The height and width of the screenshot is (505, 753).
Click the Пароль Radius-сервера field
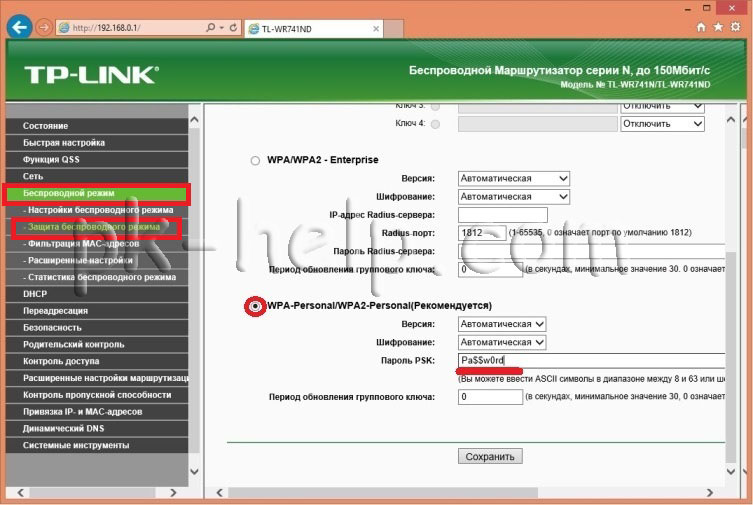click(591, 251)
